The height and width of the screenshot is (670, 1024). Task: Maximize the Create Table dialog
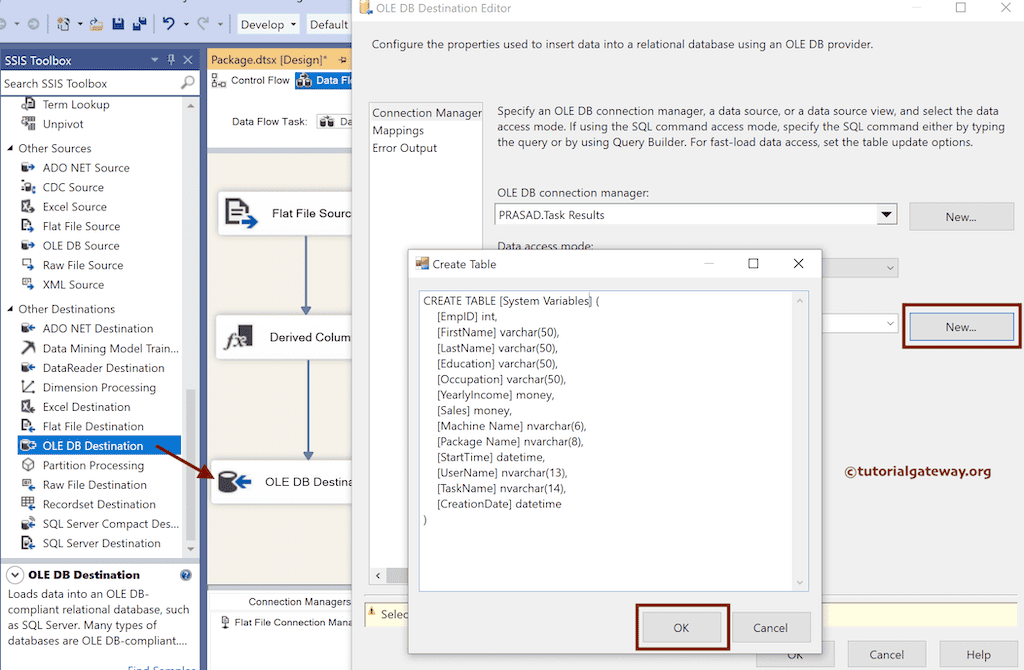tap(753, 263)
